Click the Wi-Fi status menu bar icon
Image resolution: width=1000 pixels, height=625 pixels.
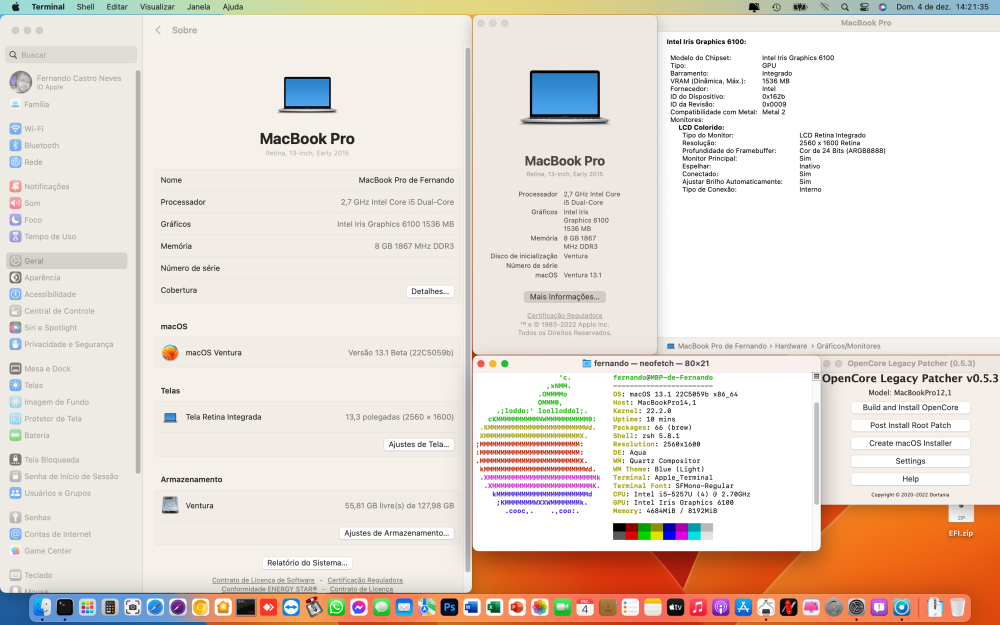[x=824, y=7]
